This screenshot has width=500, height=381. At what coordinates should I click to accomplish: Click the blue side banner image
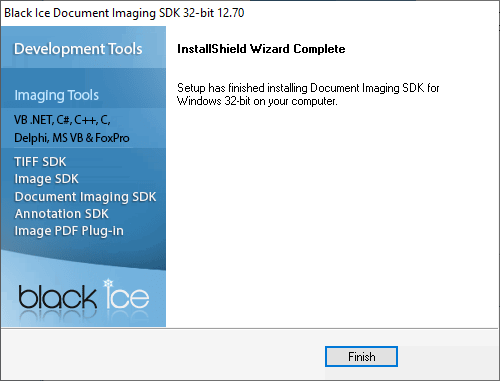83,177
